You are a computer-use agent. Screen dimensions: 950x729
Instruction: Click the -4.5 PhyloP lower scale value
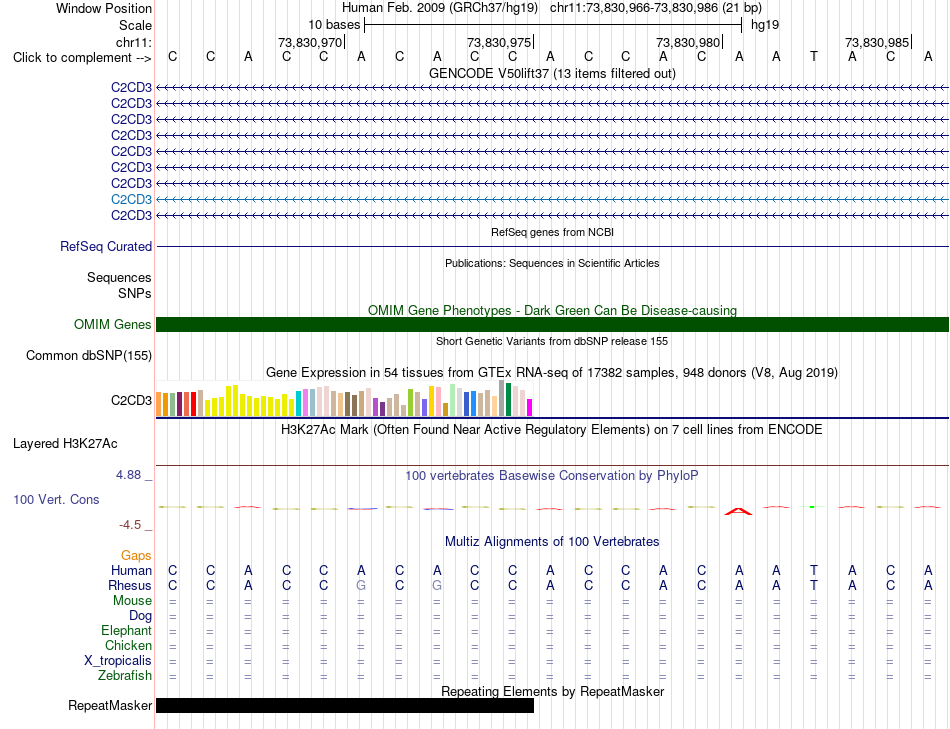point(130,525)
